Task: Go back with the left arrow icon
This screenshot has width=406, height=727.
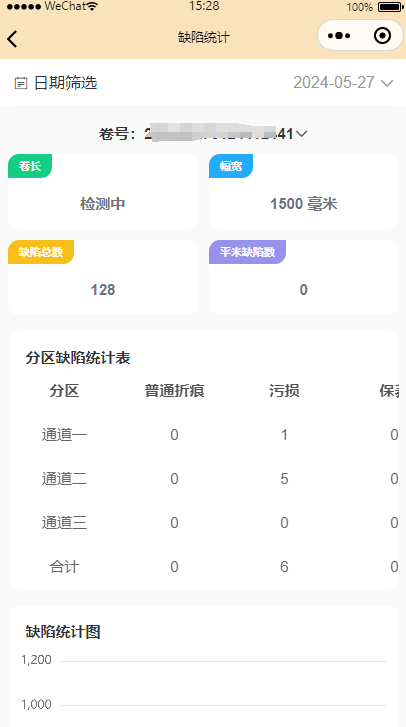Action: point(12,39)
